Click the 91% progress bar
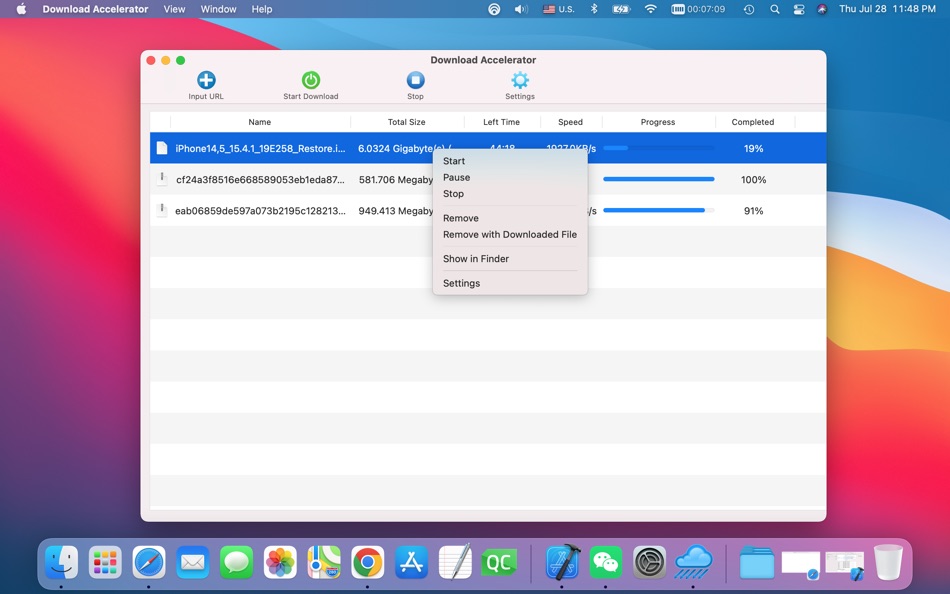This screenshot has width=950, height=594. pos(659,211)
